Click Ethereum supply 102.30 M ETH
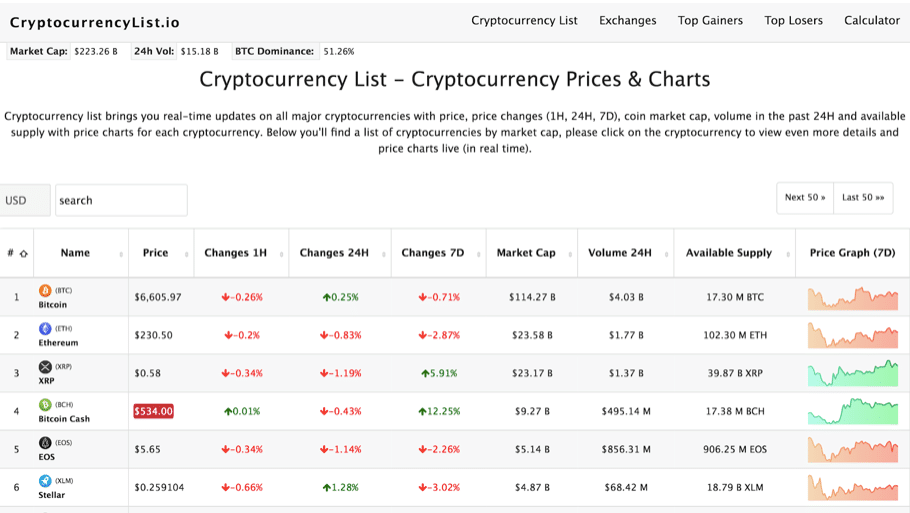The image size is (910, 513). [x=735, y=335]
